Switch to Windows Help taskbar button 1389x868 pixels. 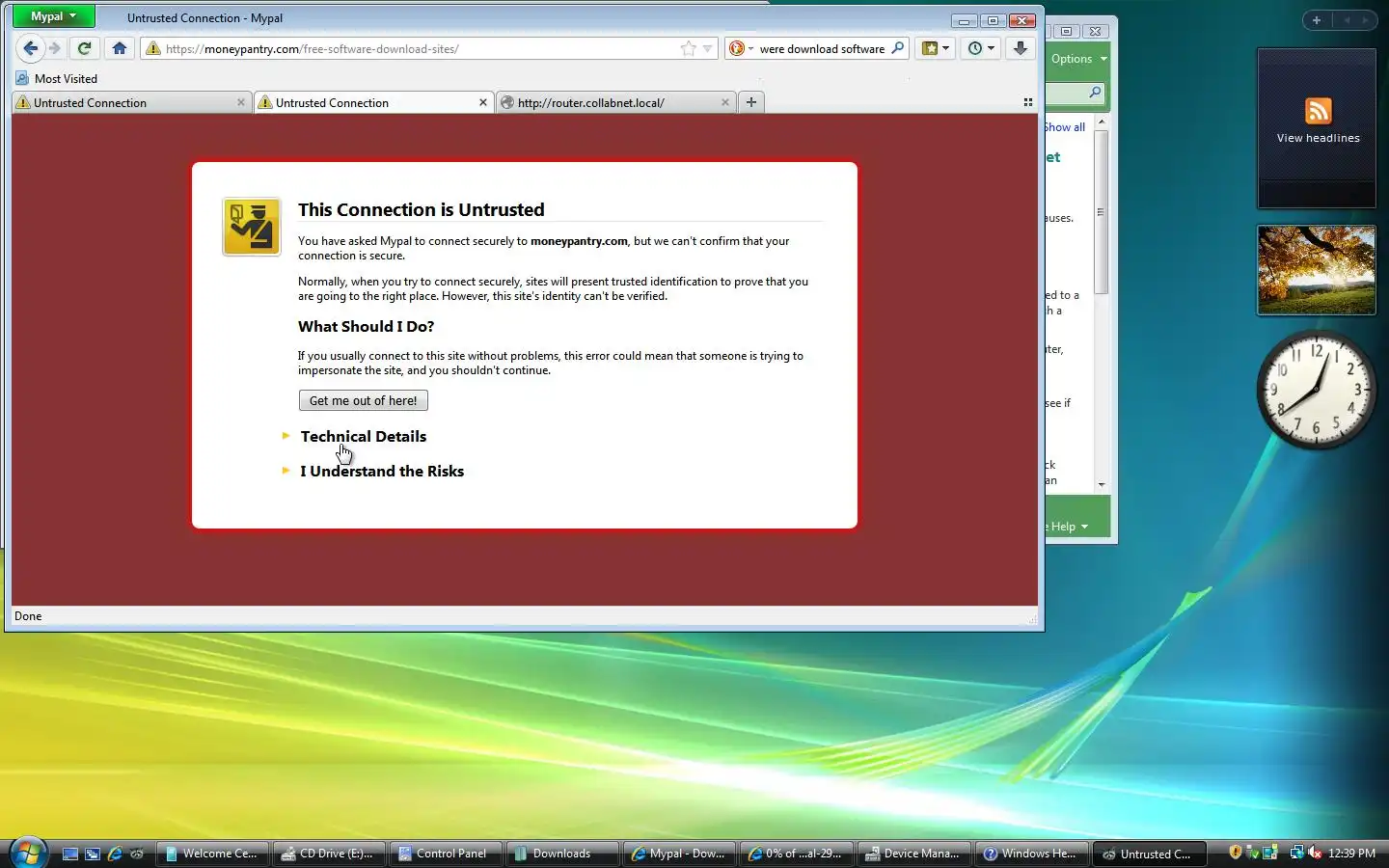1030,854
